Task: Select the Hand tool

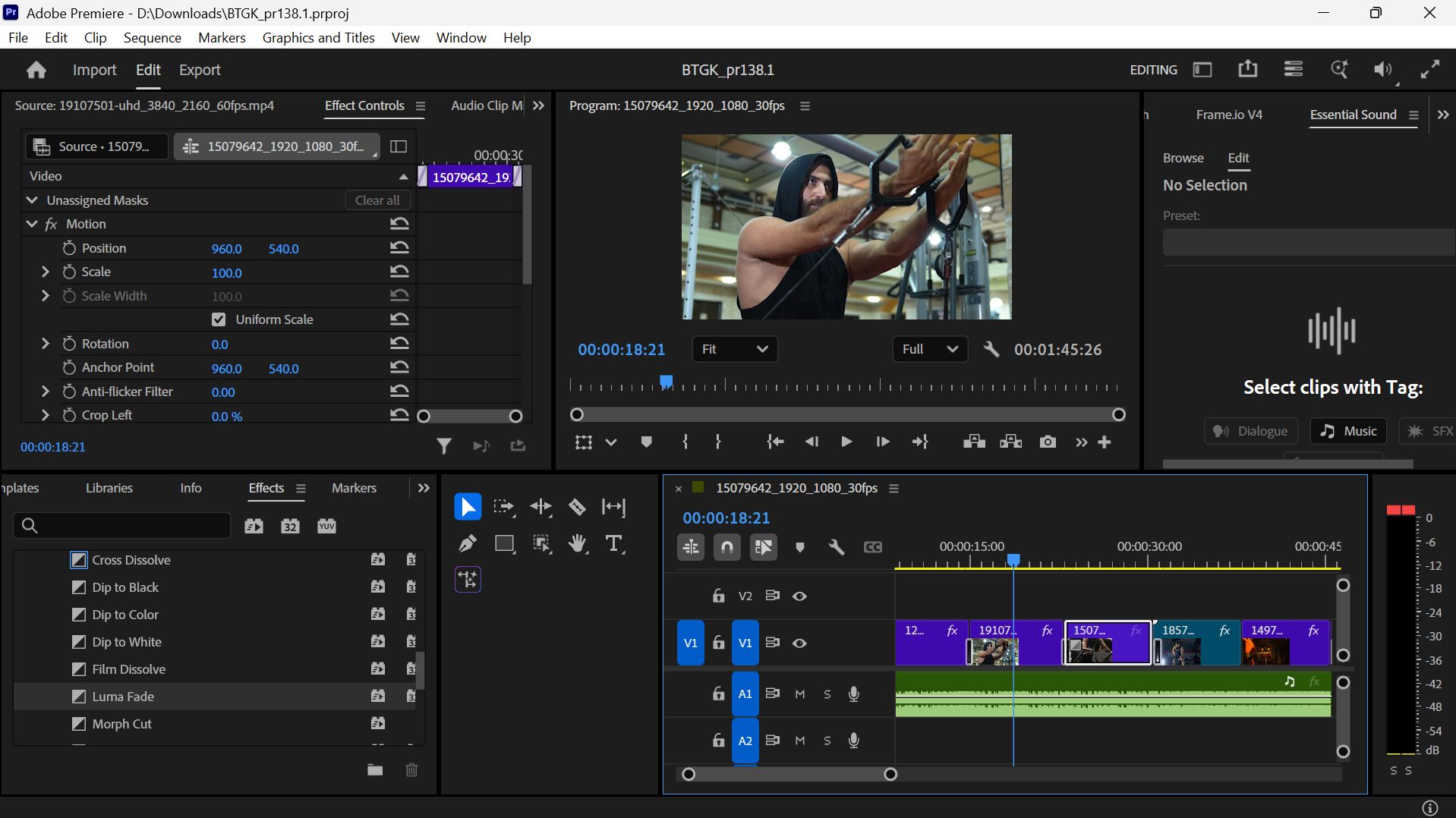Action: pyautogui.click(x=578, y=543)
